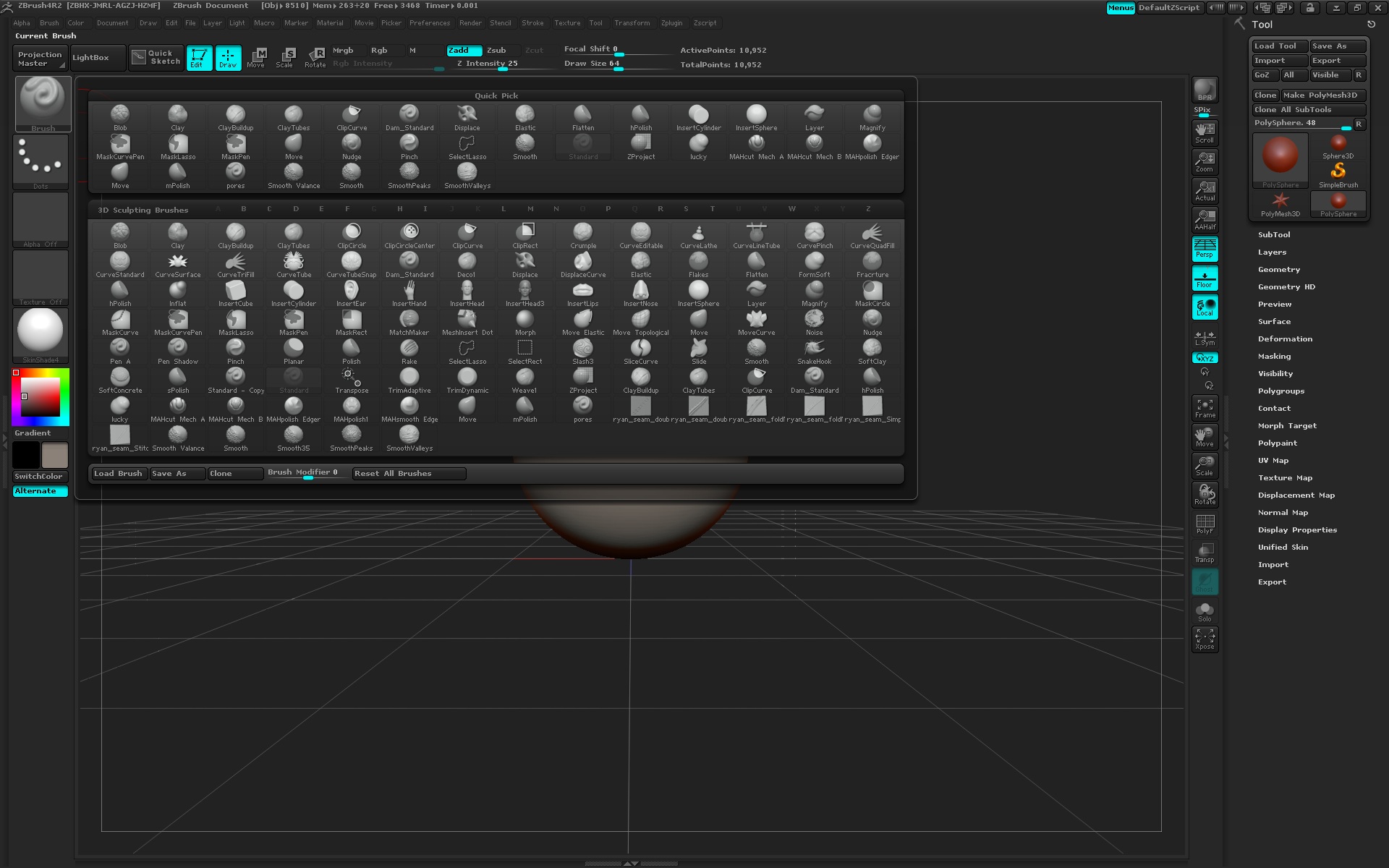Viewport: 1389px width, 868px height.
Task: Click the main color picker square
Action: click(x=41, y=396)
